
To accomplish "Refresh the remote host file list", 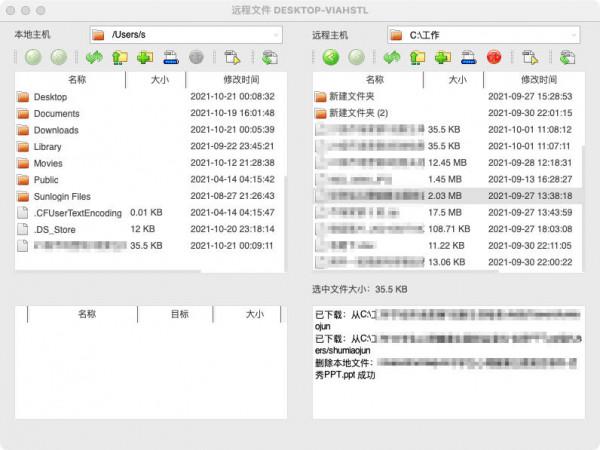I will (392, 57).
